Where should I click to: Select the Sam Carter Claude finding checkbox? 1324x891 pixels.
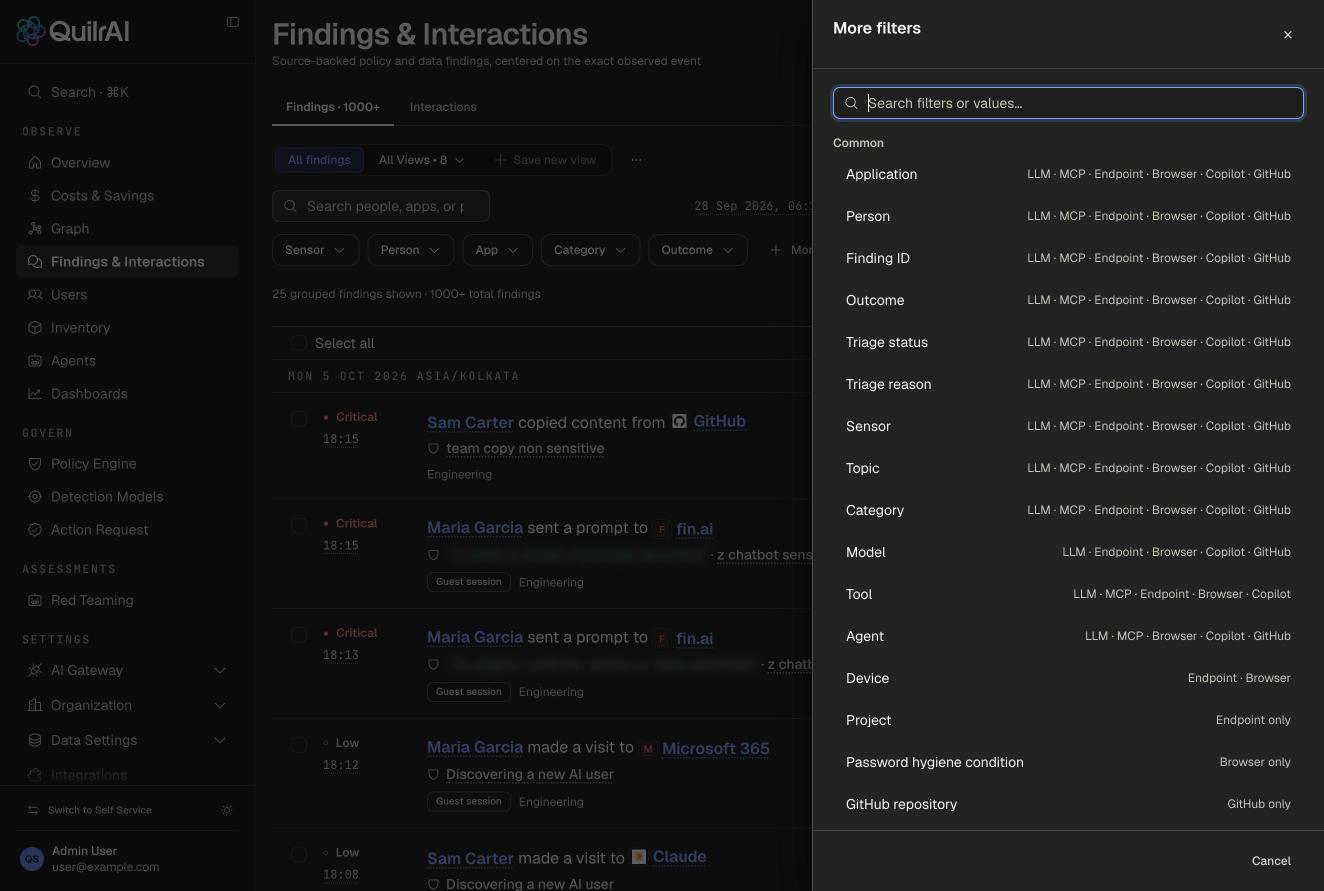coord(299,854)
